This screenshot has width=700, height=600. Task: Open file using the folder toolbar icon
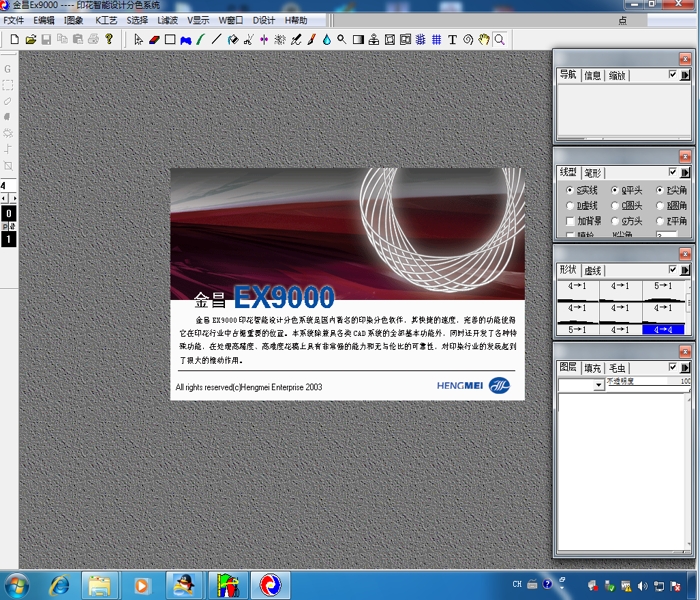pyautogui.click(x=31, y=40)
